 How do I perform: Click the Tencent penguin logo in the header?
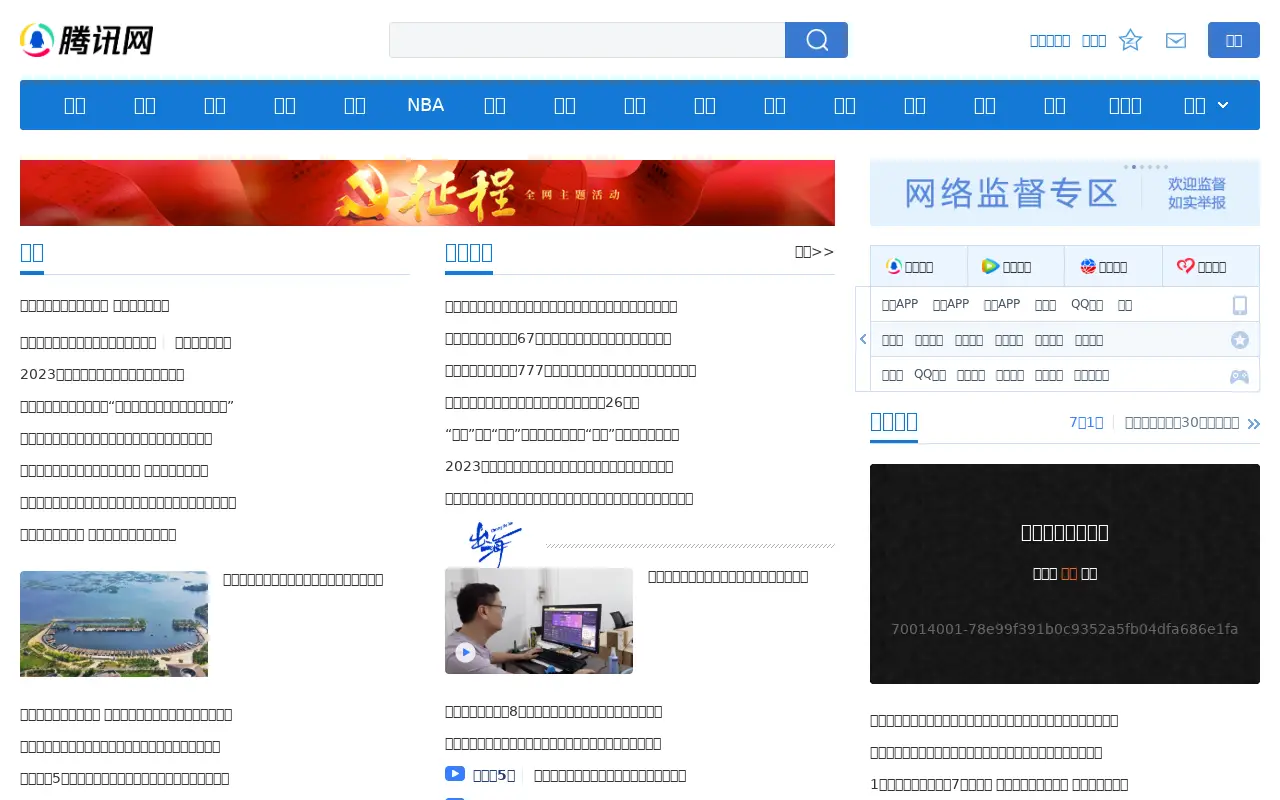coord(86,40)
